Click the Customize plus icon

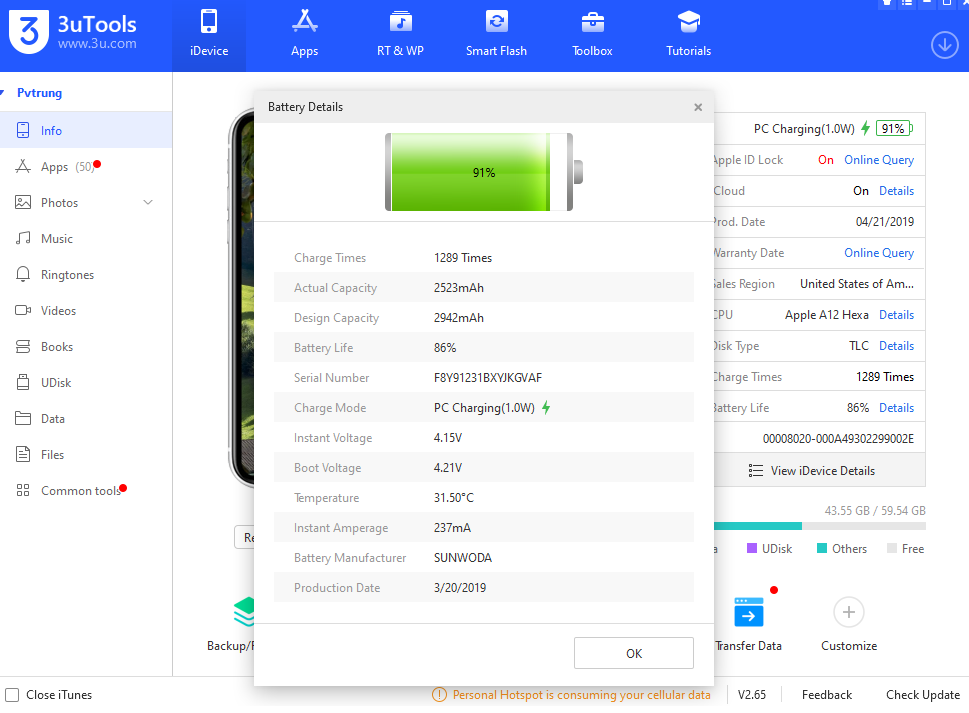[x=848, y=612]
